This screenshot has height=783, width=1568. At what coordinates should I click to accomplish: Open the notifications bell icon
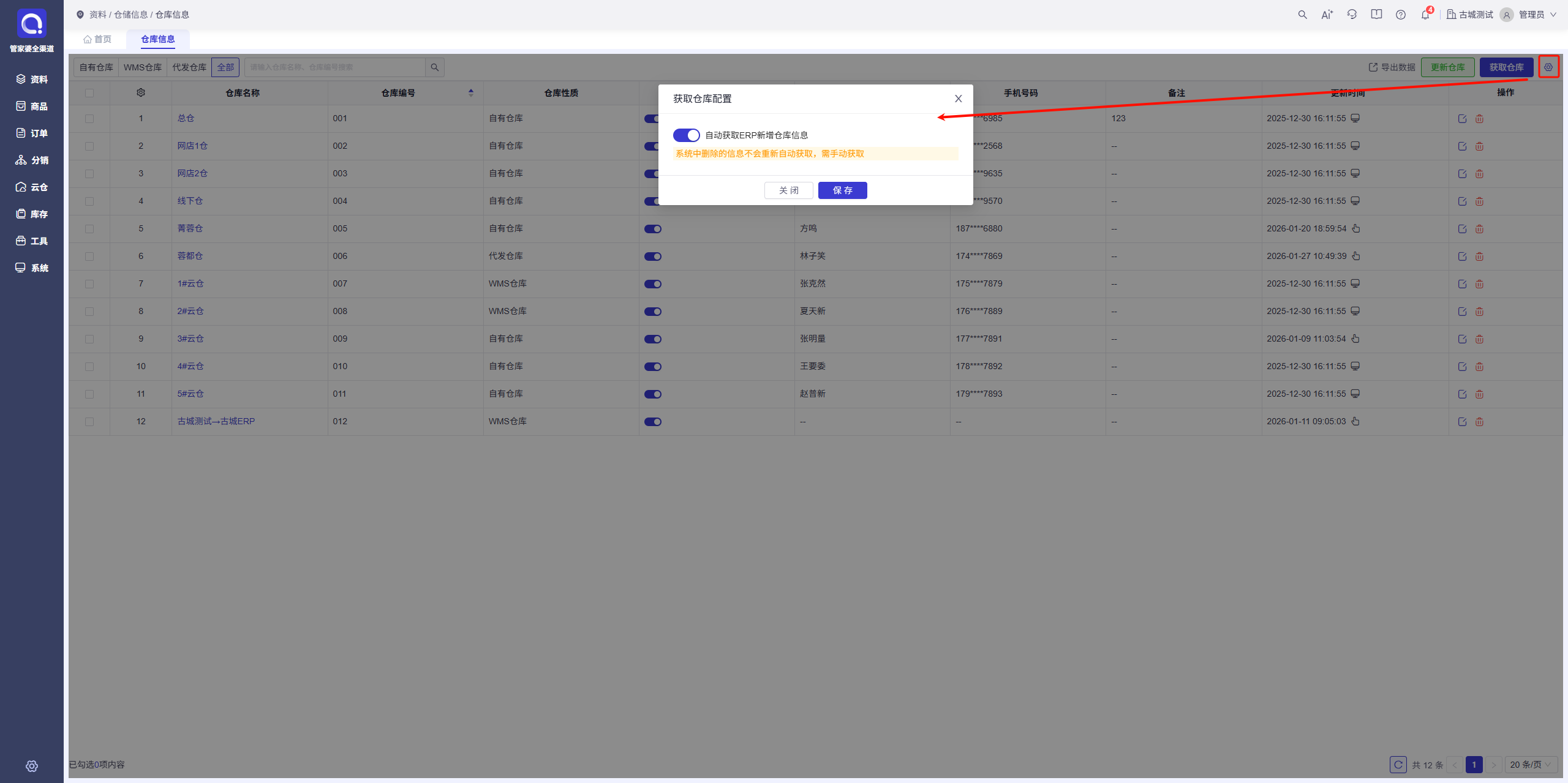tap(1425, 15)
